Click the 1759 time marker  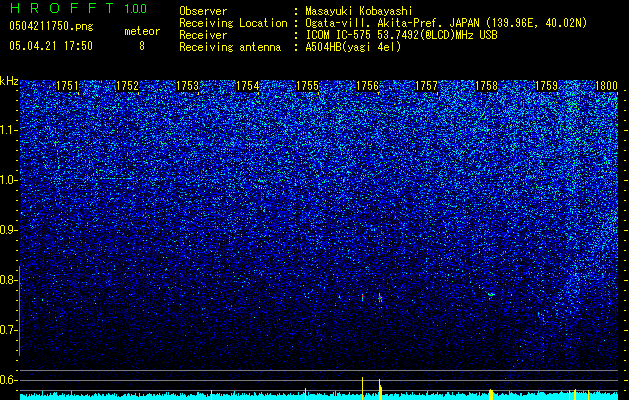click(546, 86)
